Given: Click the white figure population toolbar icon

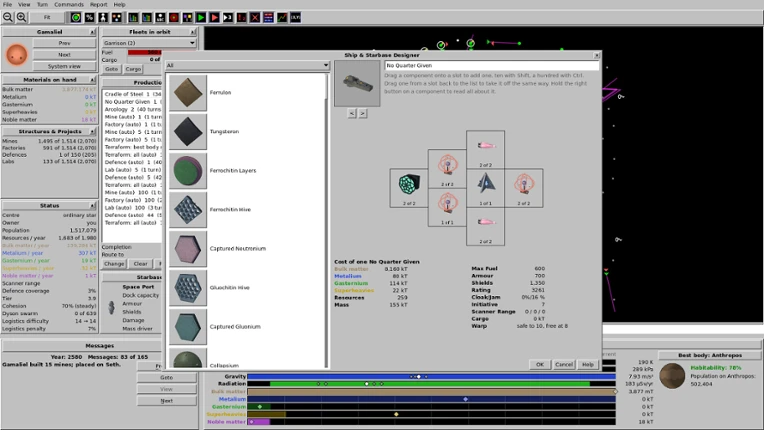Looking at the screenshot, I should coord(103,18).
